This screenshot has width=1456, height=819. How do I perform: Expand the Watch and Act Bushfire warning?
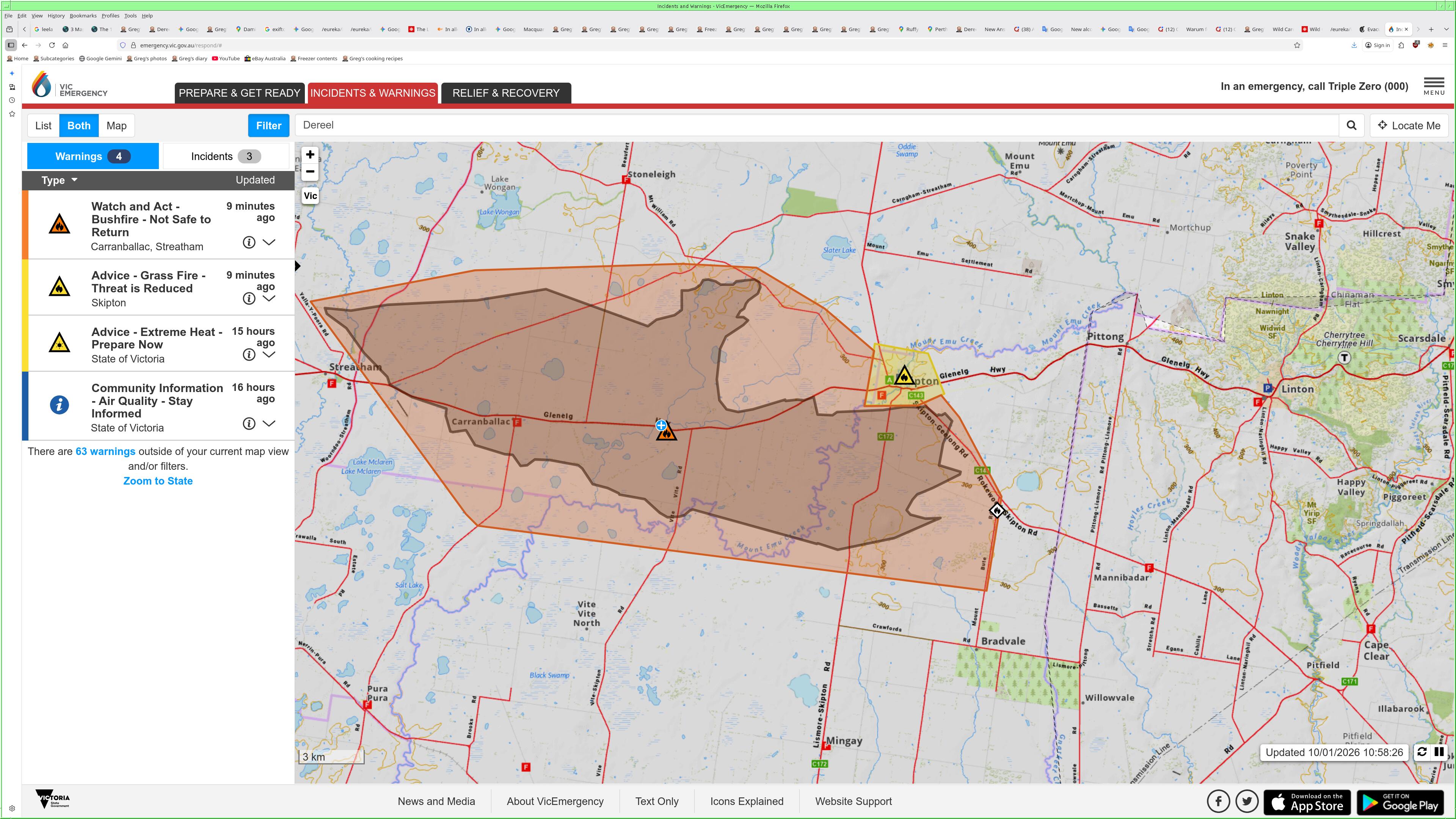coord(269,243)
